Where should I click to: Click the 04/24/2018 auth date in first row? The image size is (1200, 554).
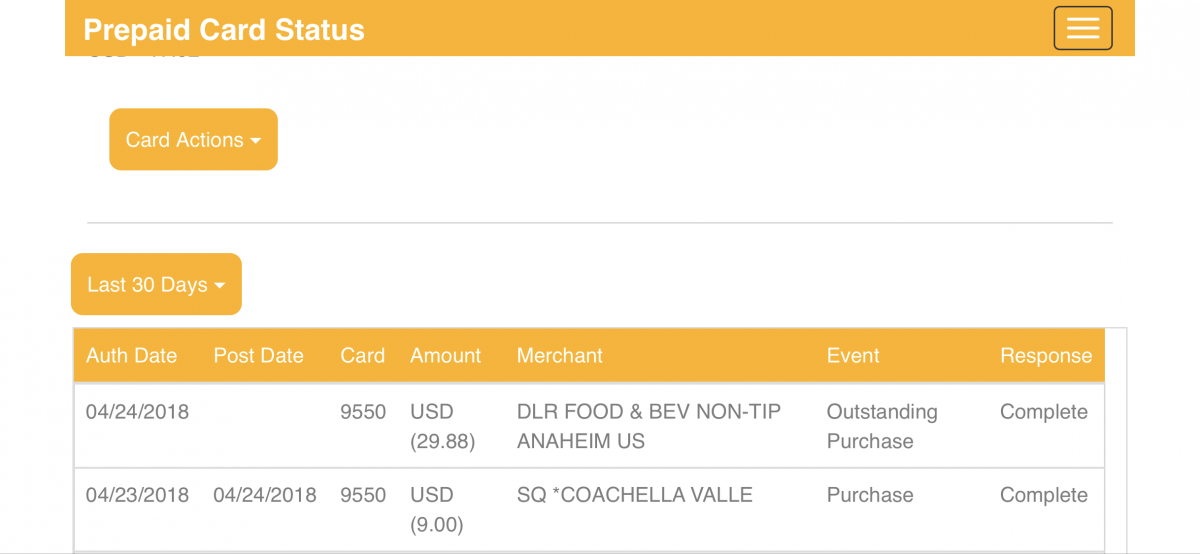(x=137, y=412)
